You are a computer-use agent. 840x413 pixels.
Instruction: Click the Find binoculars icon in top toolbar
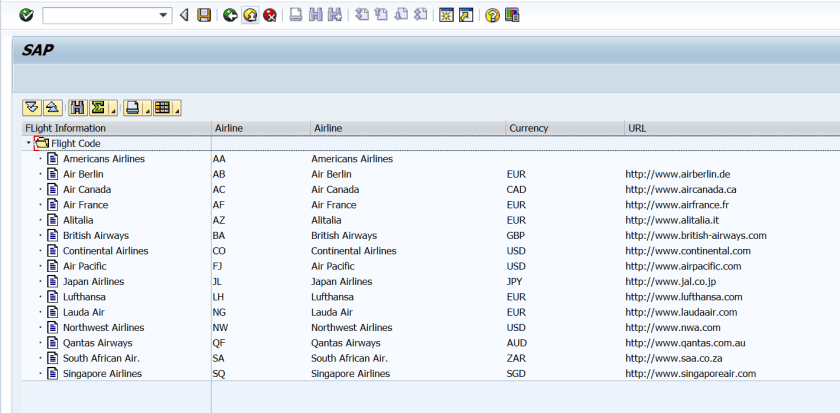pos(316,15)
